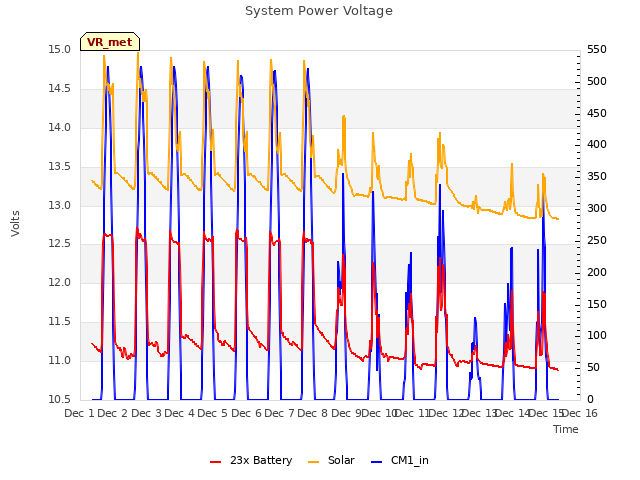Click the 13.5 left axis tick label
Image resolution: width=640 pixels, height=480 pixels.
[60, 167]
